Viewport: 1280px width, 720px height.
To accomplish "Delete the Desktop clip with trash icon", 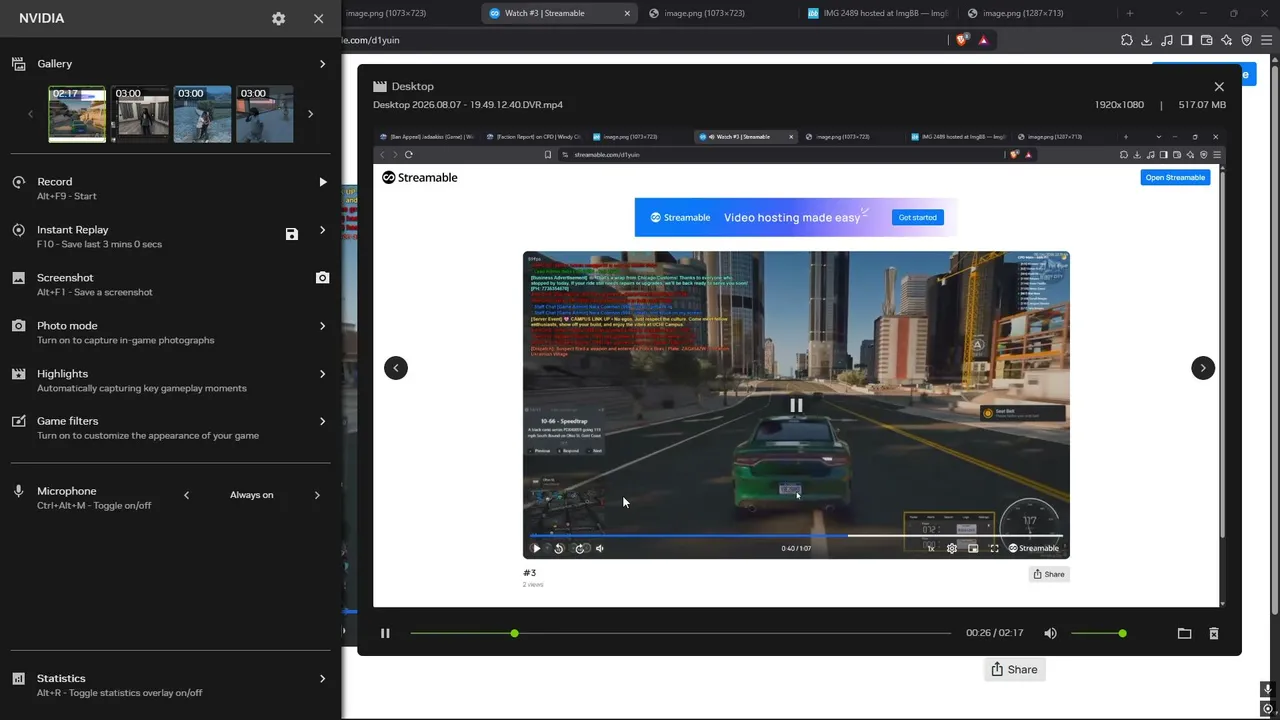I will (1214, 633).
